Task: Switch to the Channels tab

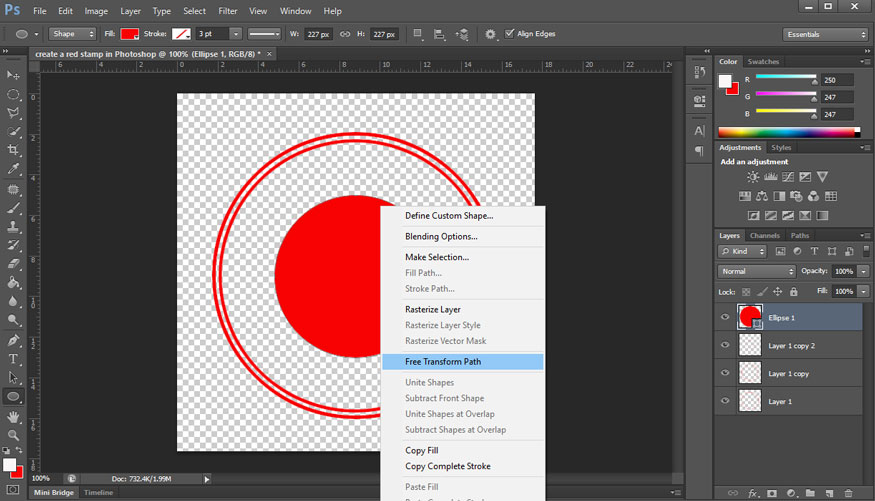Action: click(764, 236)
